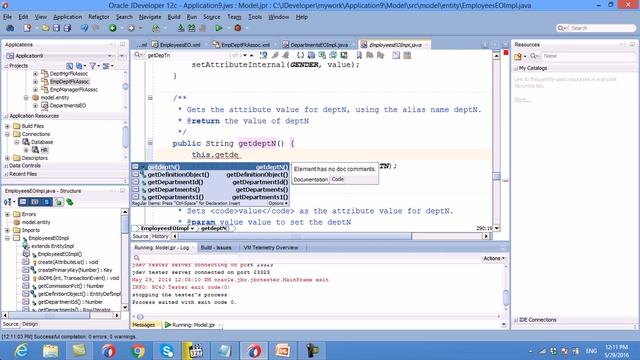Screen dimensions: 640x360
Task: Click the green Back navigation icon
Action: [113, 28]
